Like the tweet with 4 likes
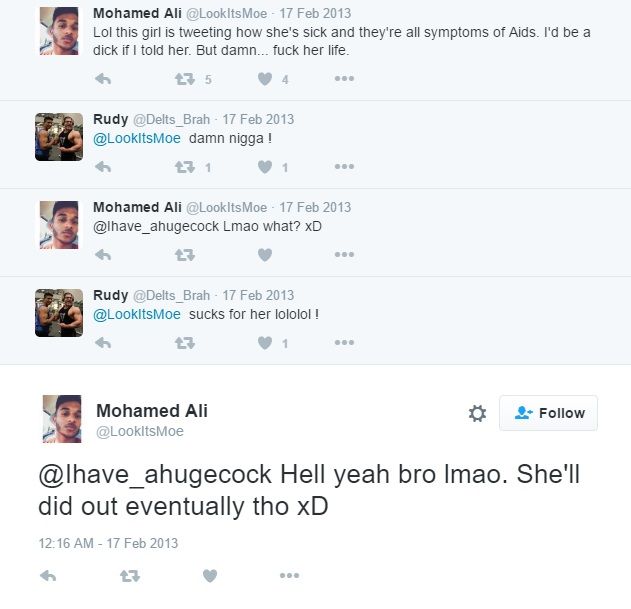The width and height of the screenshot is (631, 609). point(265,79)
